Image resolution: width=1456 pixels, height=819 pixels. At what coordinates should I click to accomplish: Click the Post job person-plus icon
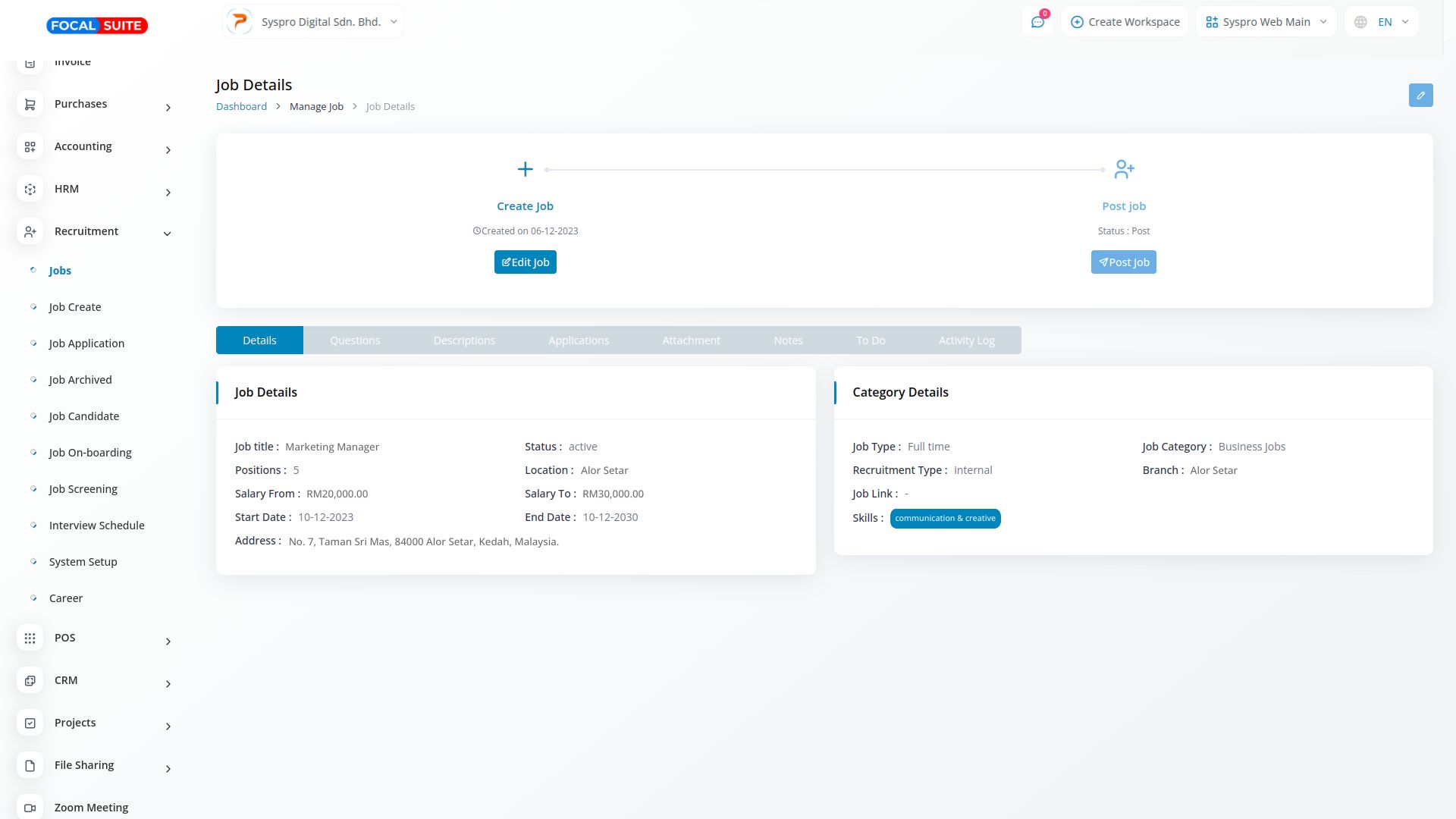(1124, 169)
